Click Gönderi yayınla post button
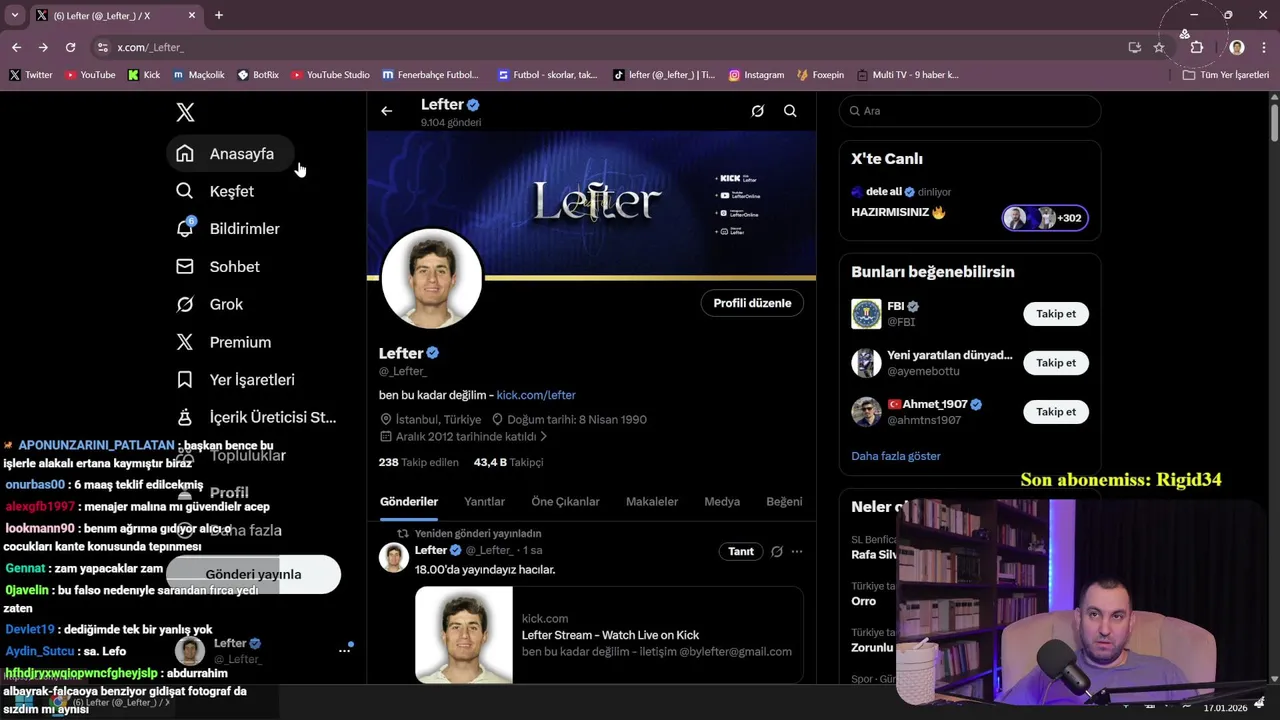 click(254, 574)
